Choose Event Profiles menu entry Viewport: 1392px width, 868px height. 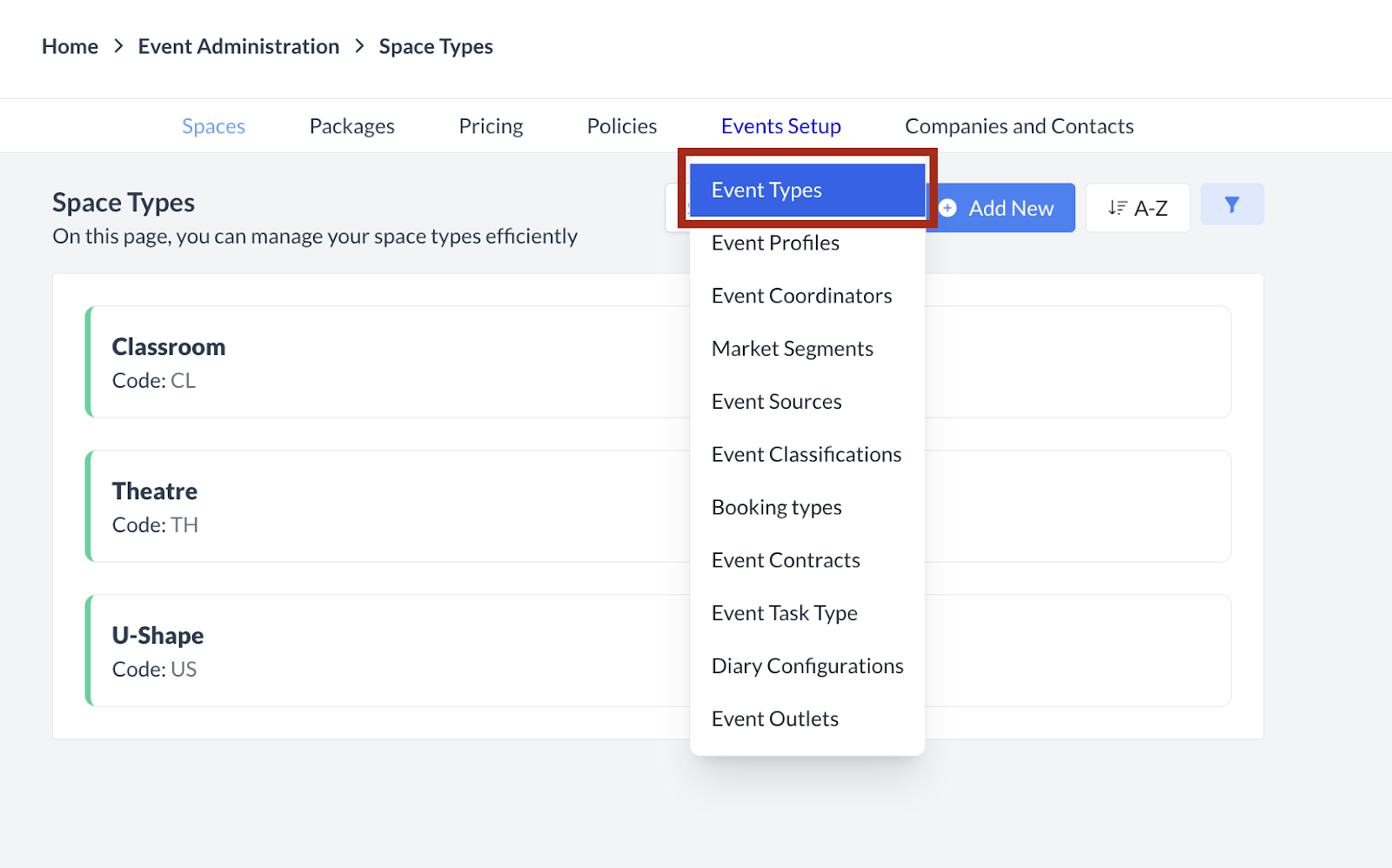click(x=775, y=244)
